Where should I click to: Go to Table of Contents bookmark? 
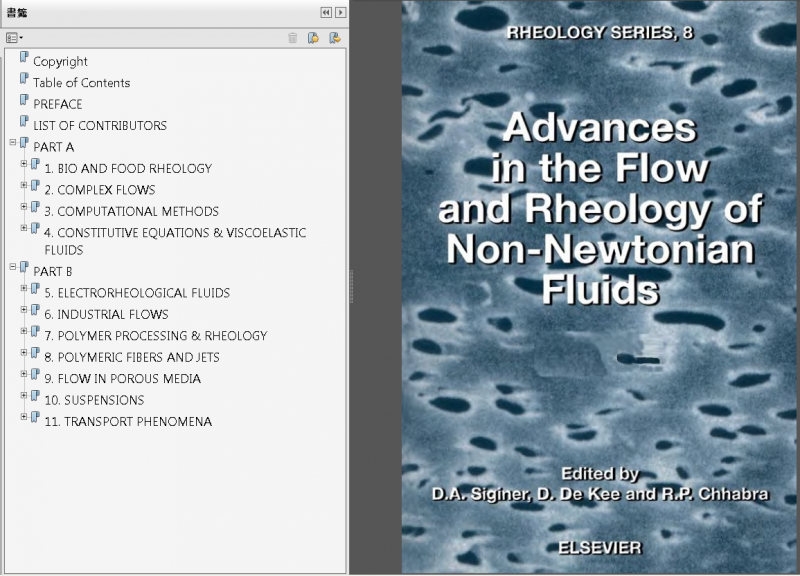82,83
